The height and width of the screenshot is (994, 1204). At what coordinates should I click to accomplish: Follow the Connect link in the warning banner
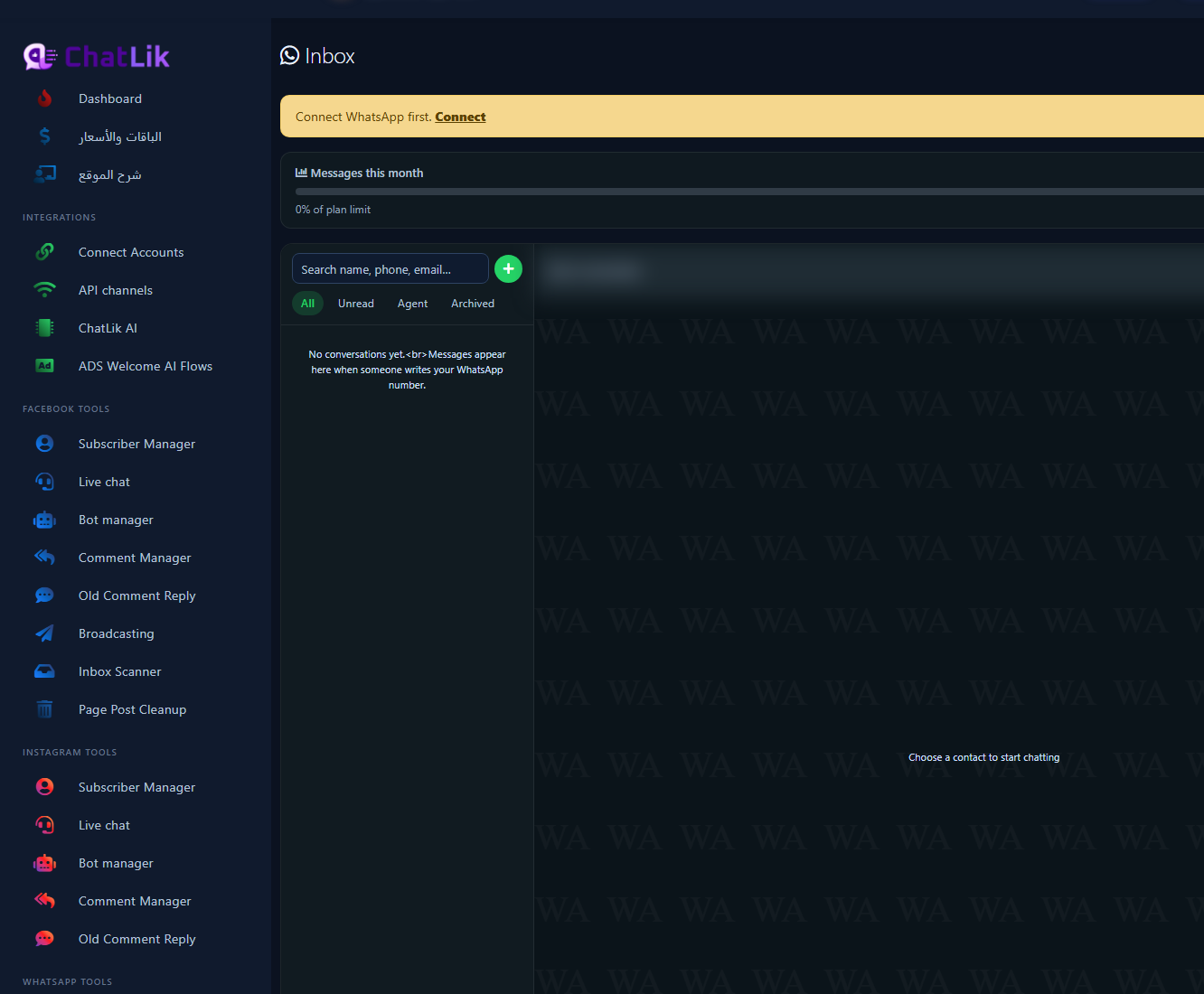(x=460, y=117)
